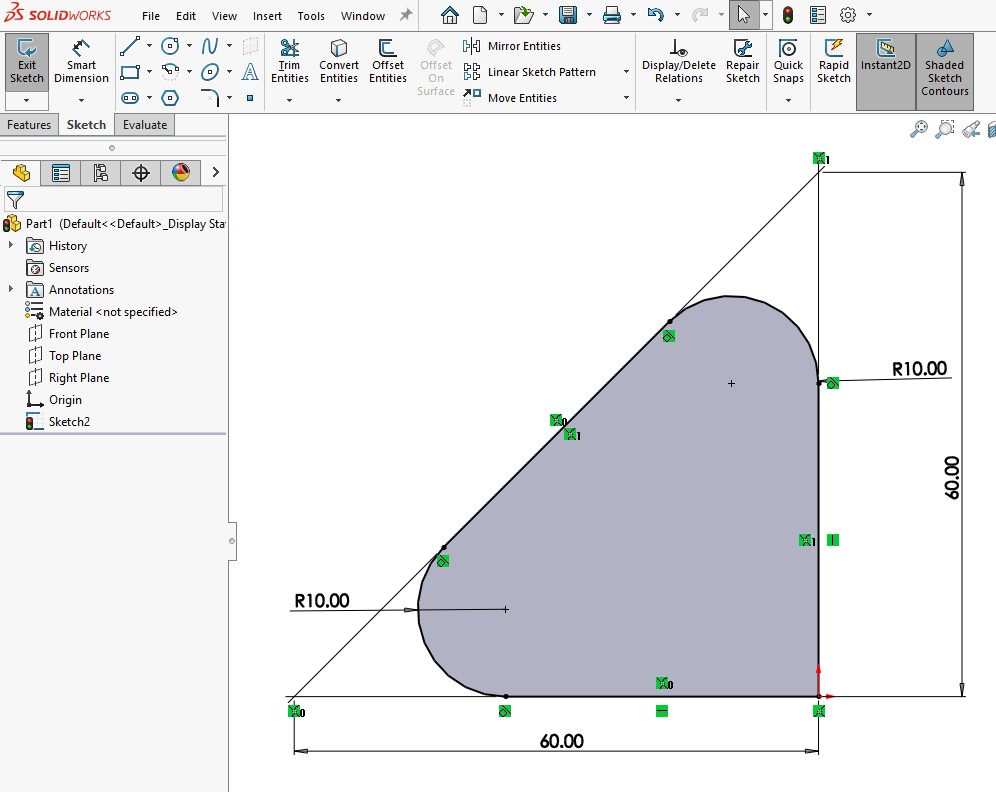Screen dimensions: 996x792
Task: Click the Trim Entities tool
Action: pyautogui.click(x=290, y=62)
